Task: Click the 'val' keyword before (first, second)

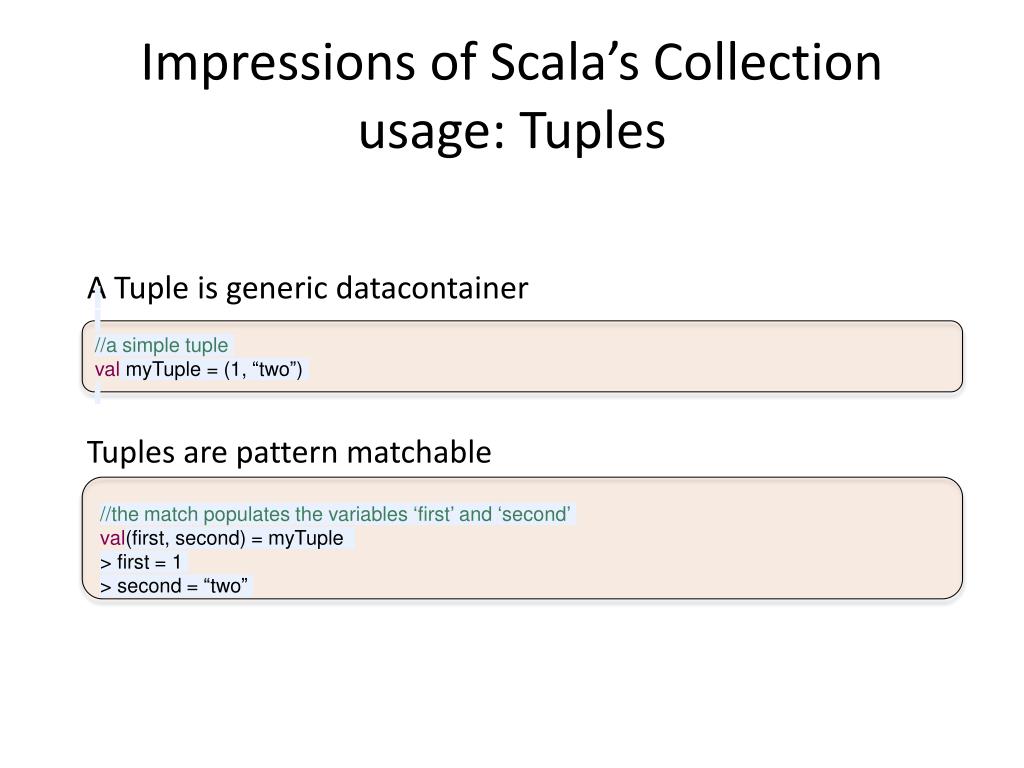Action: coord(112,538)
